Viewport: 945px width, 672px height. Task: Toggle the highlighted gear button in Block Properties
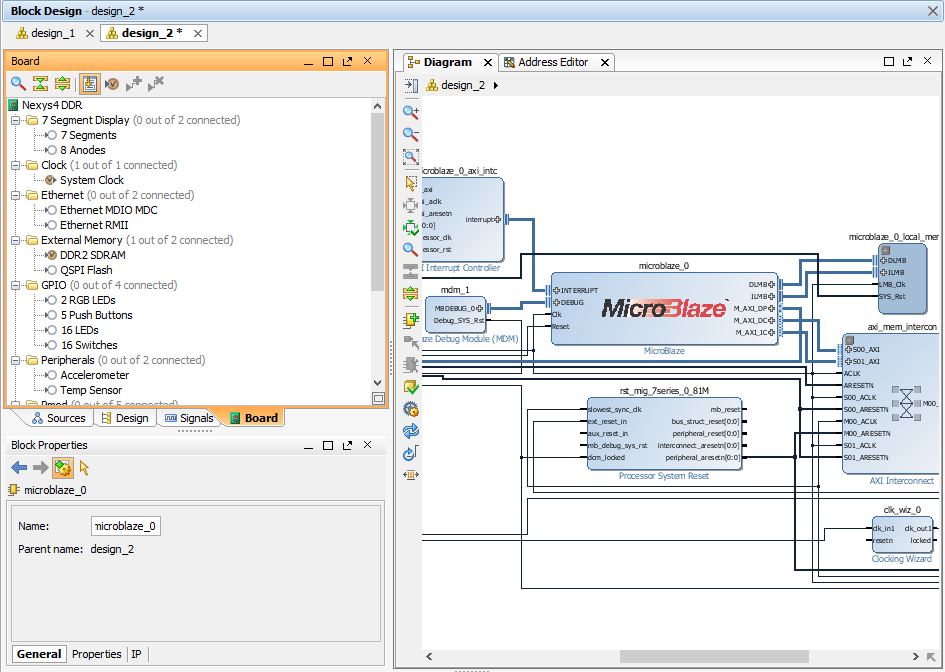pyautogui.click(x=63, y=468)
